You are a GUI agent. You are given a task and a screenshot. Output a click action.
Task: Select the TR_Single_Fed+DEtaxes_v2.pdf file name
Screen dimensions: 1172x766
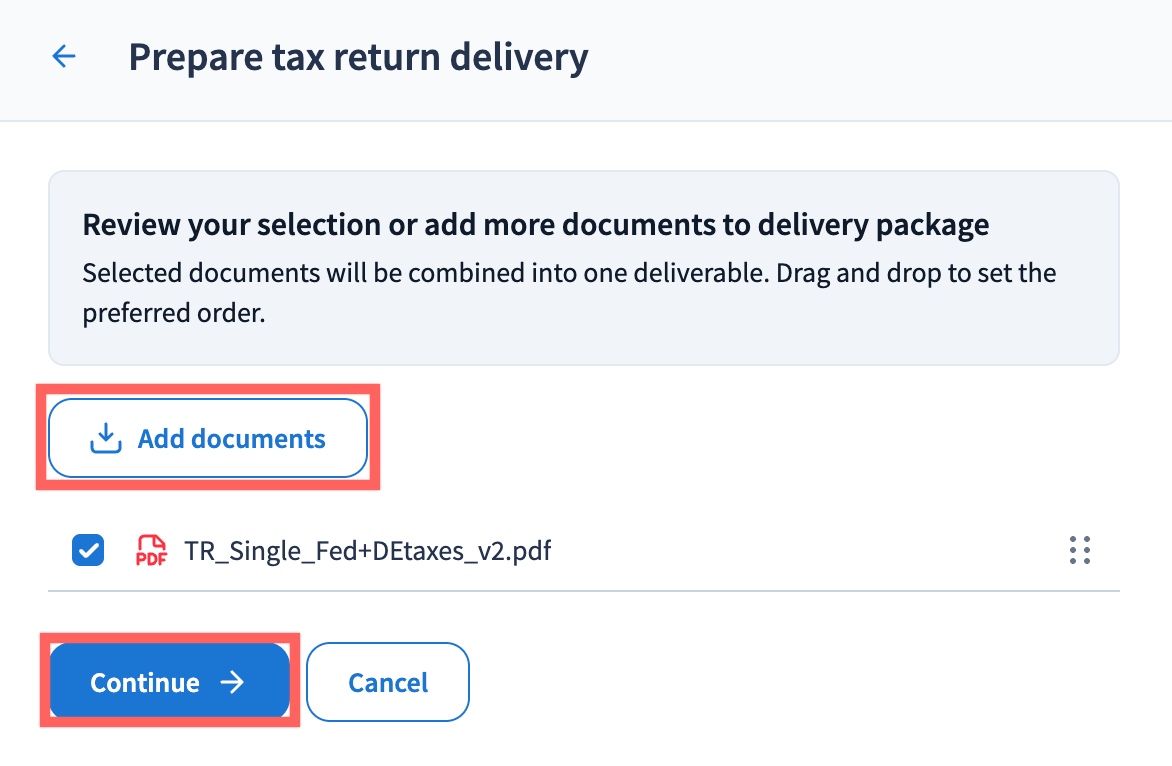[x=367, y=550]
